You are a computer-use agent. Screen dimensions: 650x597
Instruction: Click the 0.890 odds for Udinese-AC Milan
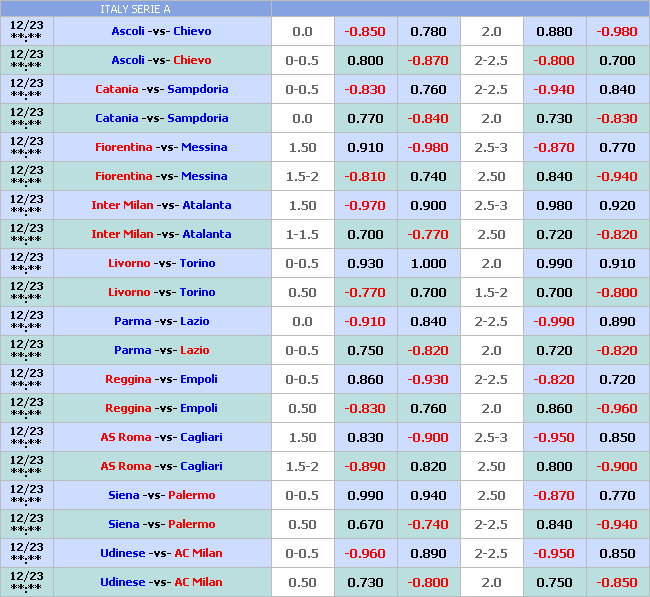point(428,553)
